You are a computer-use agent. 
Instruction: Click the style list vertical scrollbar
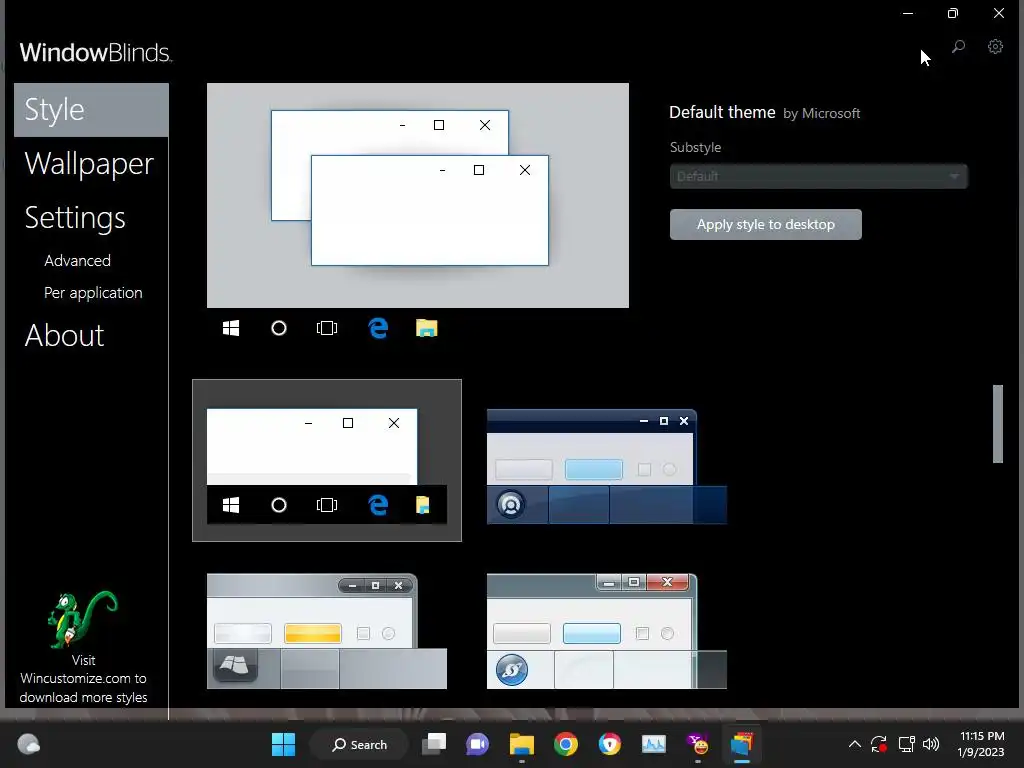click(x=997, y=424)
